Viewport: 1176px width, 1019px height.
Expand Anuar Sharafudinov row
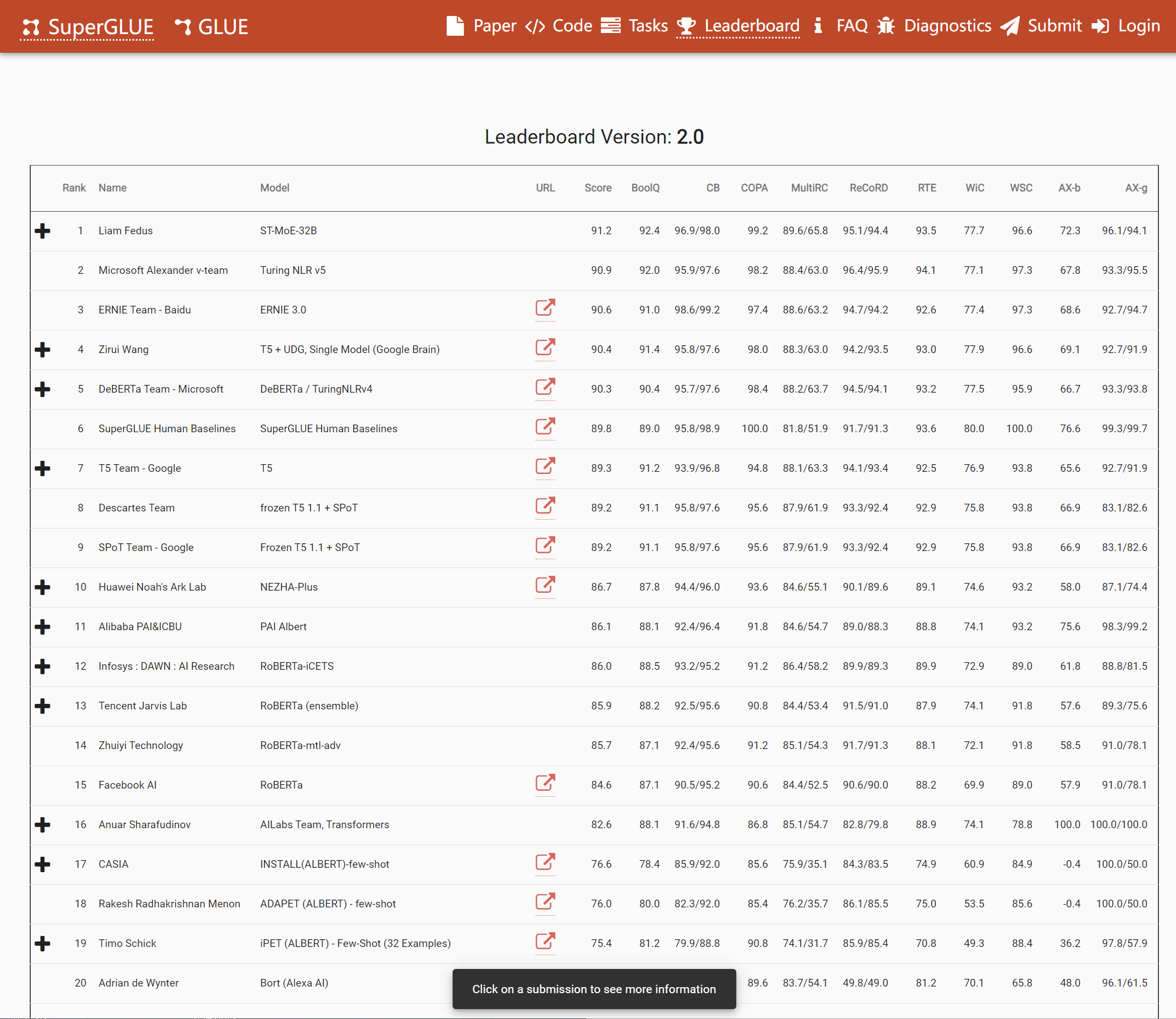[x=43, y=825]
